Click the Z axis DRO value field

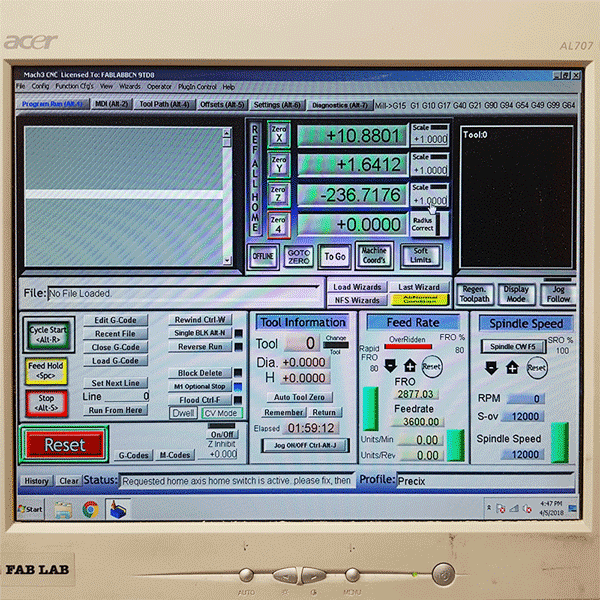click(352, 195)
